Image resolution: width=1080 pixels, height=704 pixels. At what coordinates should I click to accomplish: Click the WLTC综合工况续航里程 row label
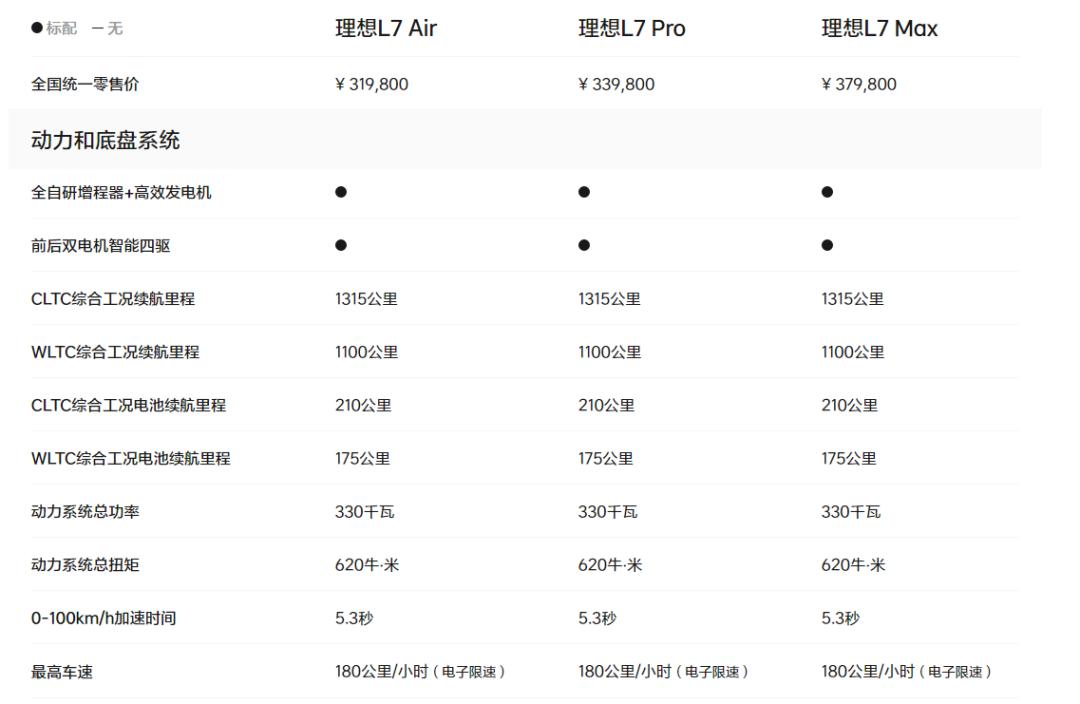click(x=115, y=352)
